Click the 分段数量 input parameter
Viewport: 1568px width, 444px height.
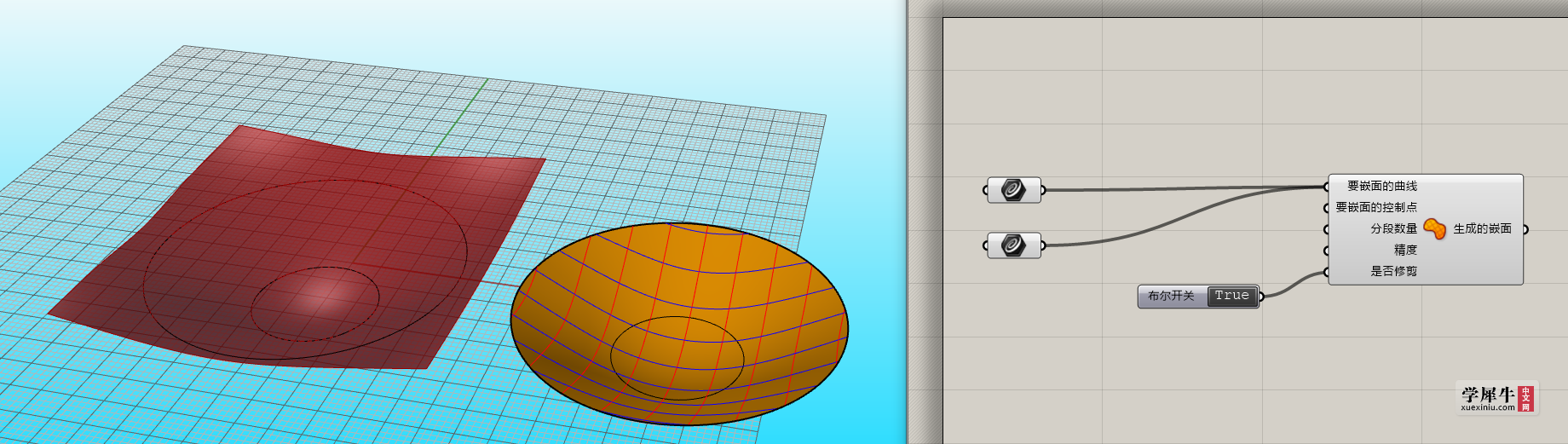(x=1393, y=228)
